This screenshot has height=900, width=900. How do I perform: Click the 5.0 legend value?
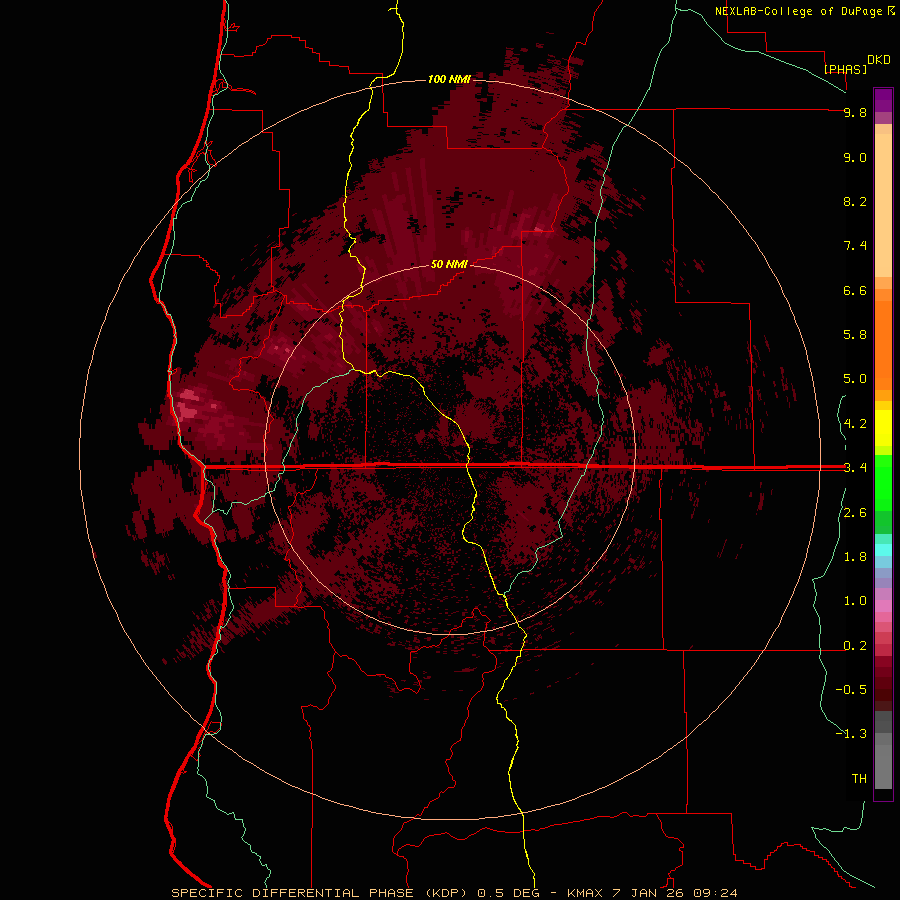(x=855, y=379)
